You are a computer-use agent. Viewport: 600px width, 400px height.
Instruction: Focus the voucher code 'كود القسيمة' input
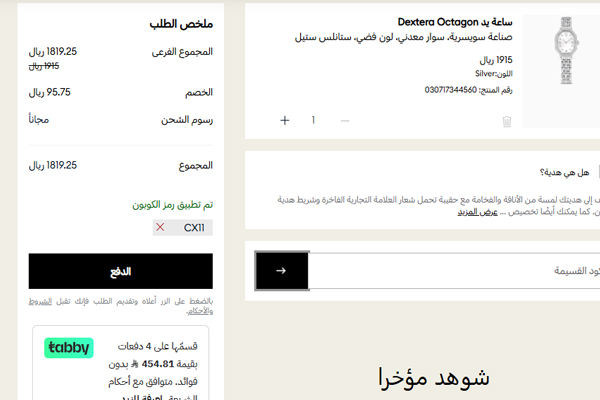click(450, 271)
